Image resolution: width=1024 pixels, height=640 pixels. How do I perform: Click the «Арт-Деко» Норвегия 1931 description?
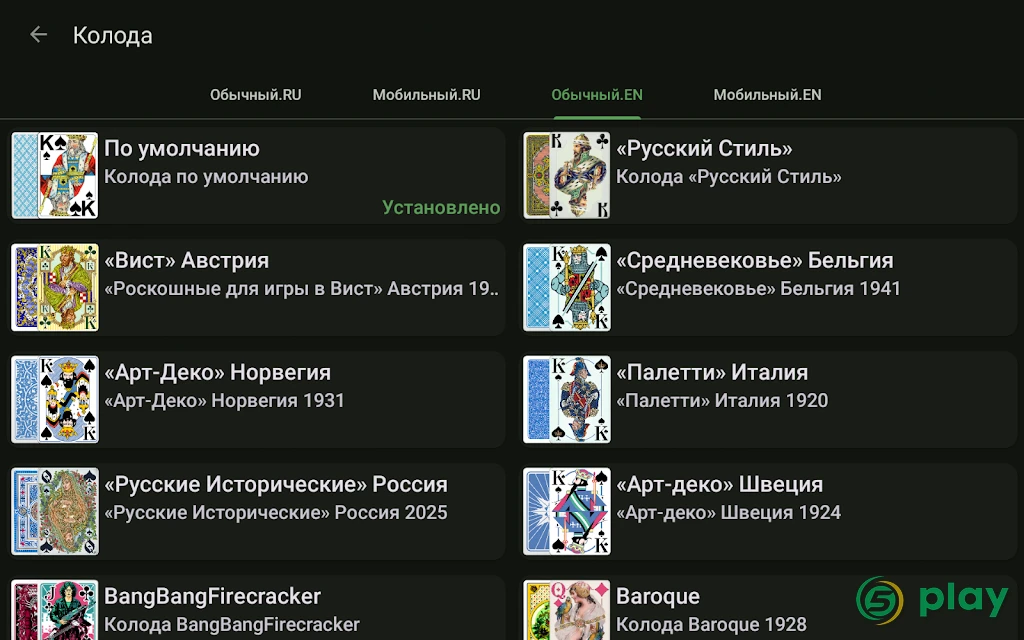(224, 400)
